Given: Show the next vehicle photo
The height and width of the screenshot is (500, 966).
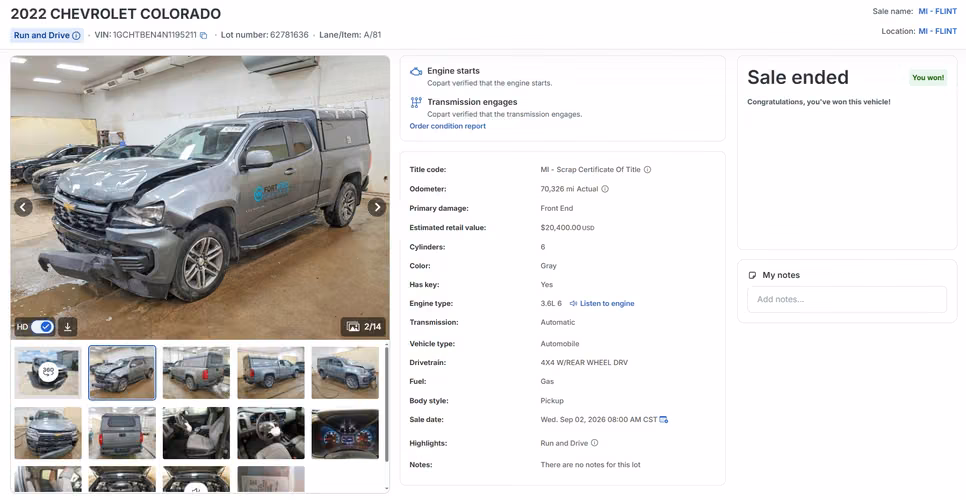Looking at the screenshot, I should [377, 207].
